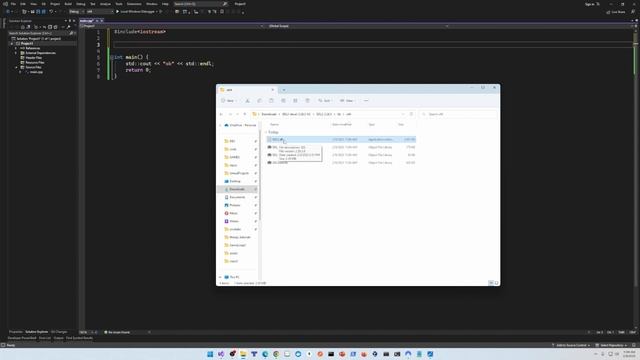Go back in File Explorer
Image resolution: width=640 pixels, height=360 pixels.
tap(222, 114)
